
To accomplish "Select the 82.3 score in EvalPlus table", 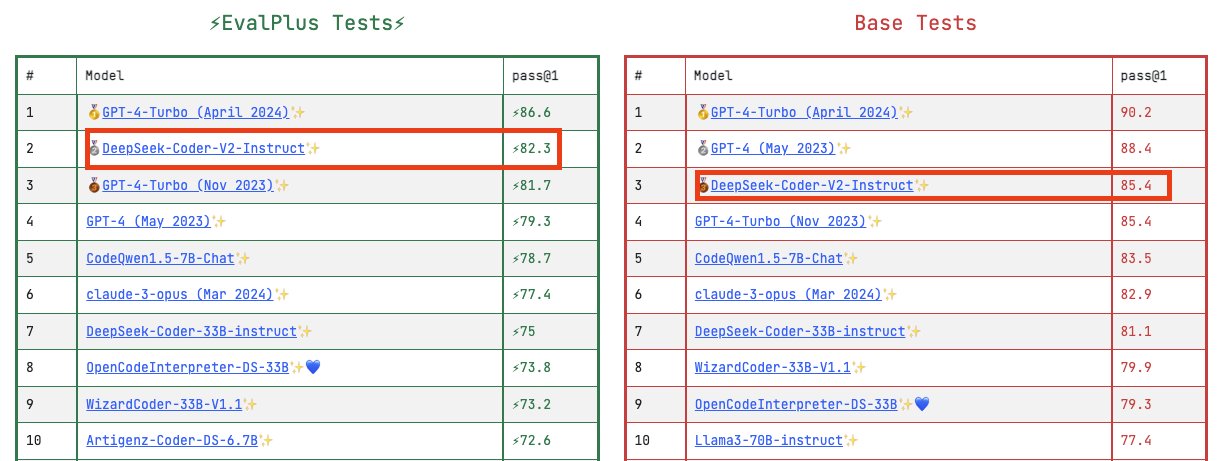I will pos(531,148).
